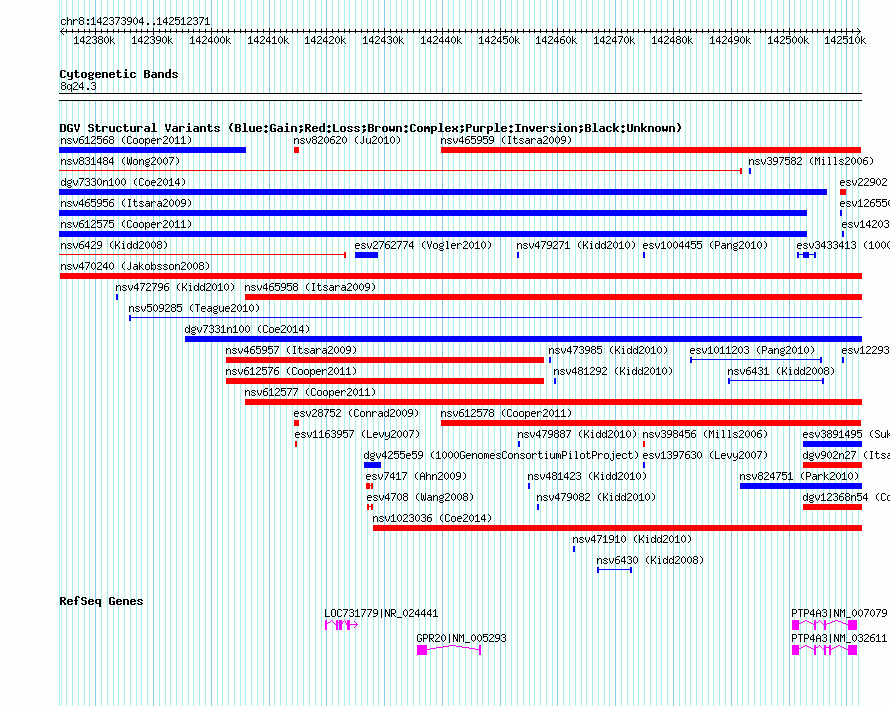Screen dimensions: 890x706
Task: Click nsv612576 (Cooper2011) label
Action: pos(291,371)
